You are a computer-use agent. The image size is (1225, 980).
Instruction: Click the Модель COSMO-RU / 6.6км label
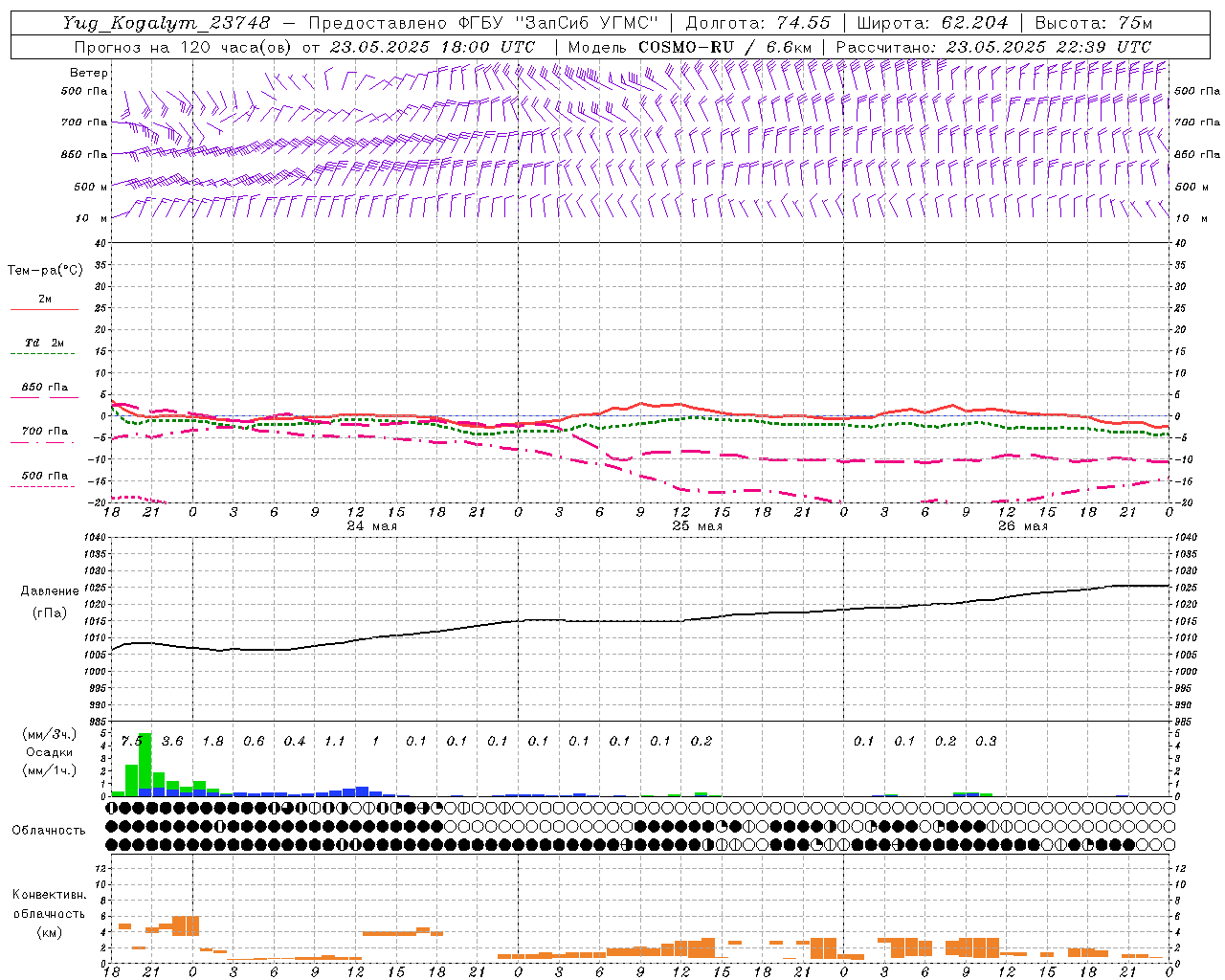click(x=690, y=47)
